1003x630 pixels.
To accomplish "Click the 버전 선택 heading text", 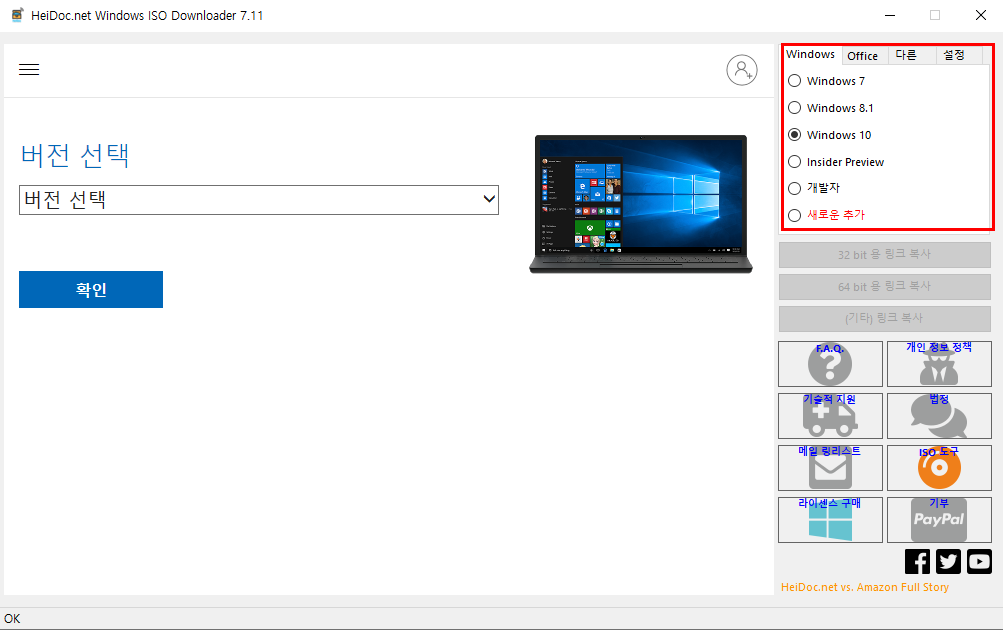I will click(x=75, y=155).
